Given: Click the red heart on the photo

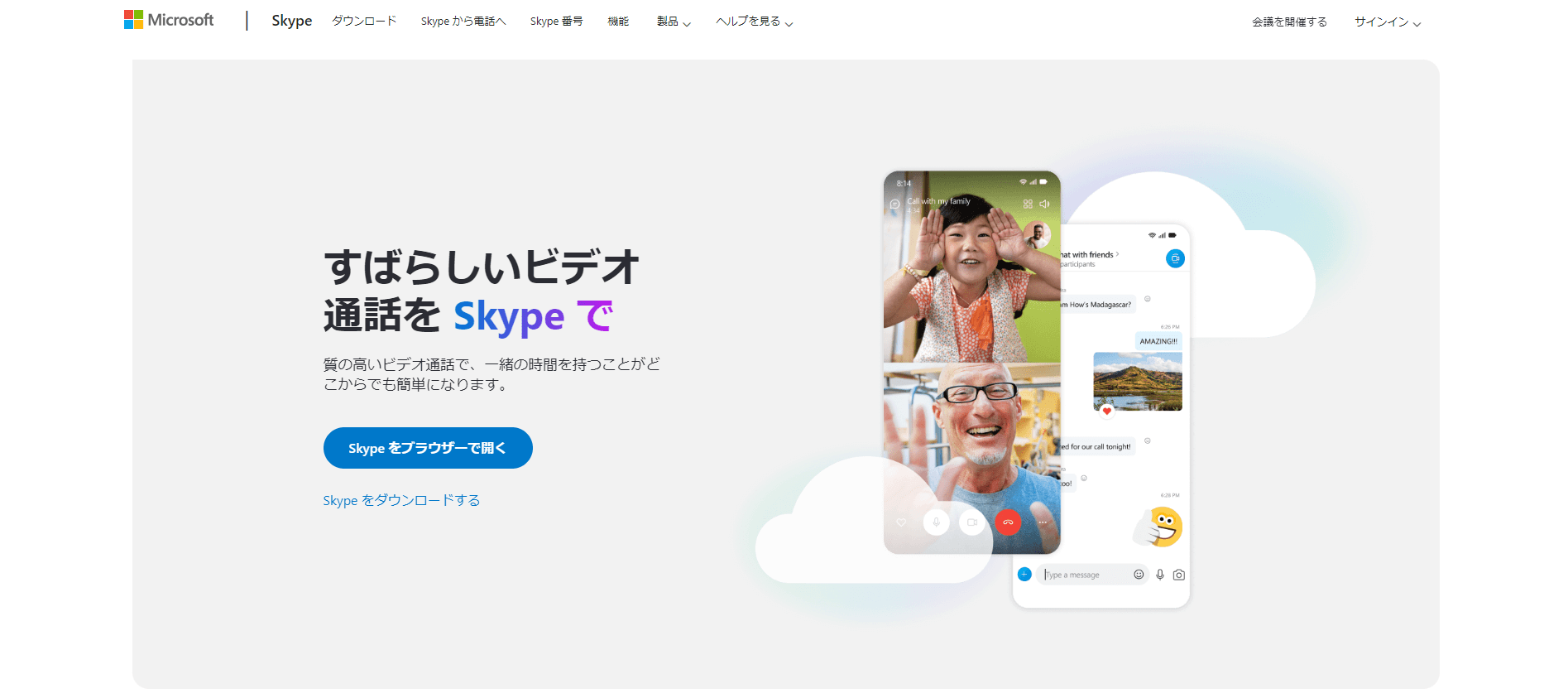Looking at the screenshot, I should point(1107,411).
